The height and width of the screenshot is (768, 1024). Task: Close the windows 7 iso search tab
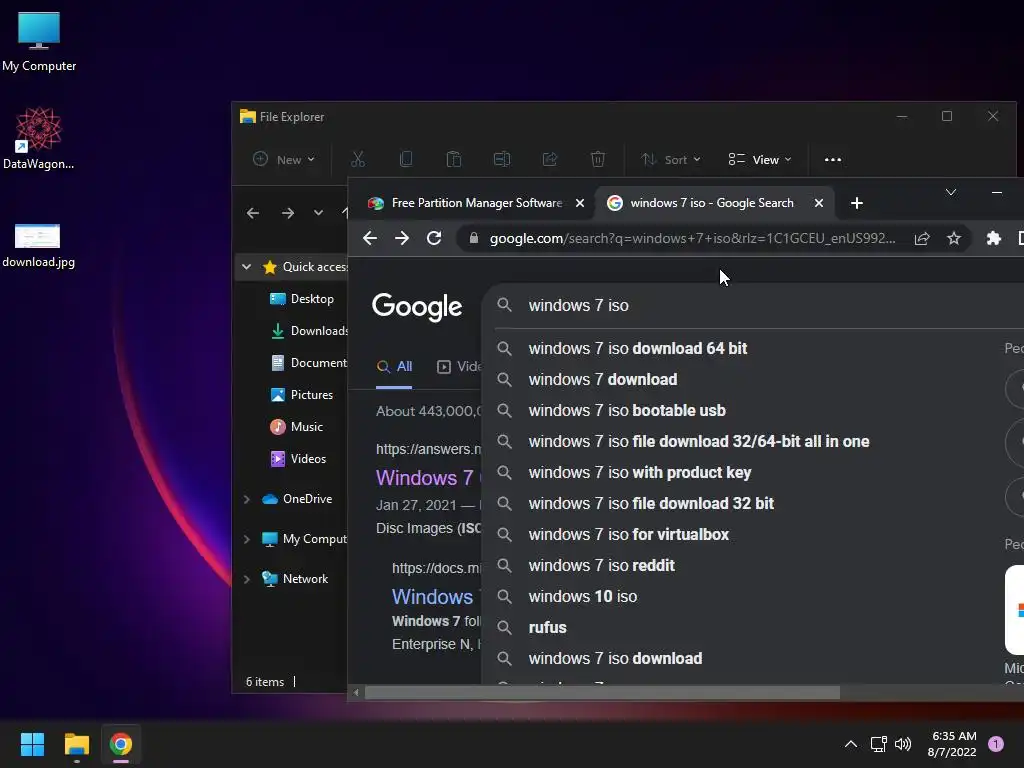click(x=818, y=203)
